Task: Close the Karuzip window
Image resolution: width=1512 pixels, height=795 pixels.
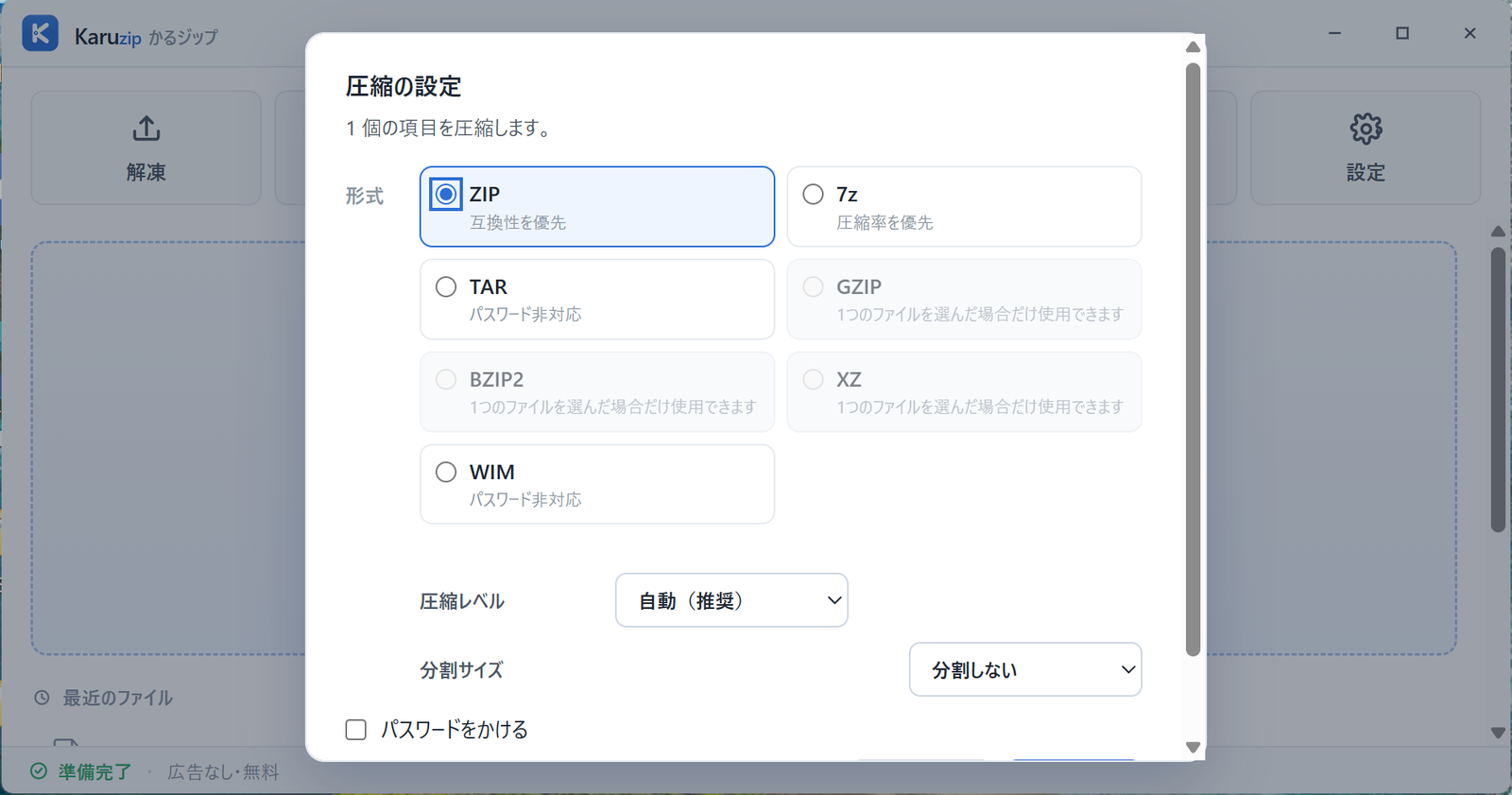Action: tap(1469, 33)
